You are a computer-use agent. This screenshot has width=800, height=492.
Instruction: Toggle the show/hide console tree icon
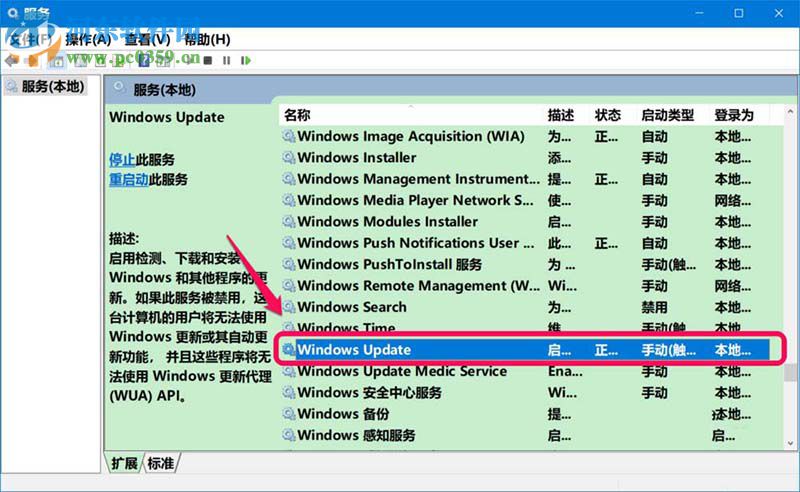[x=57, y=61]
